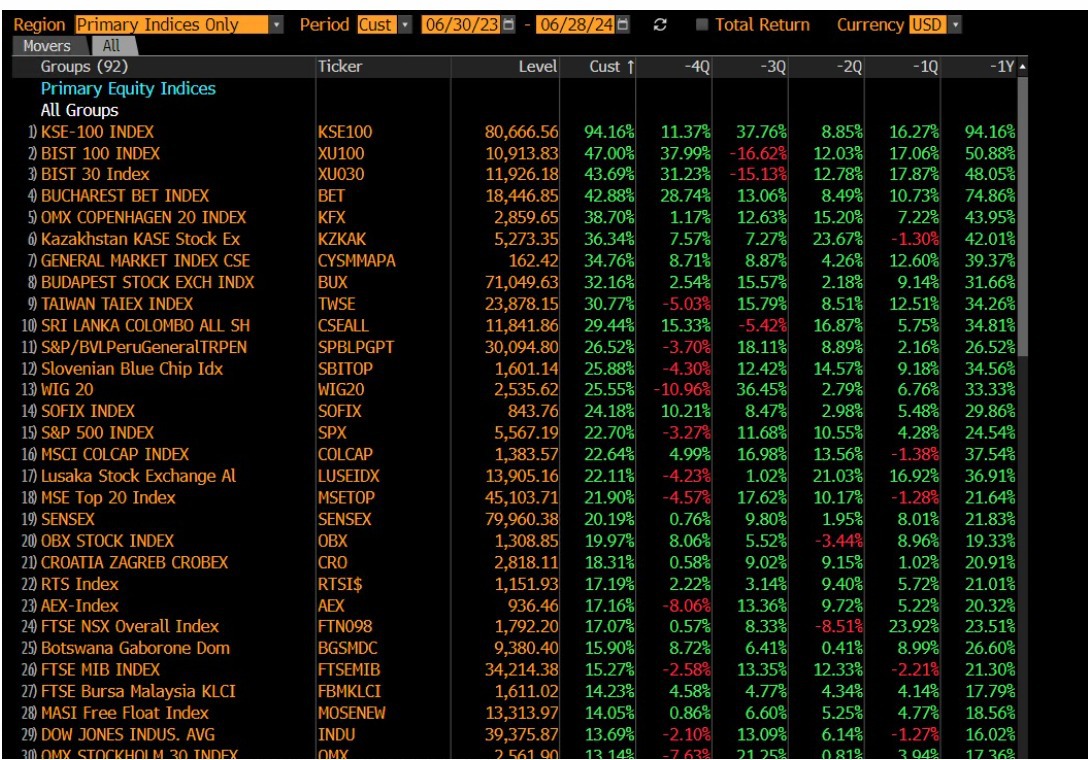Open the KSE-100 INDEX row

(x=514, y=132)
